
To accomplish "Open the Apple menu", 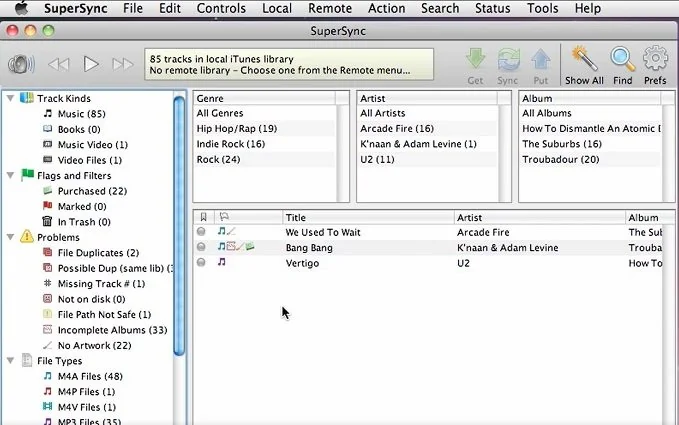I will pyautogui.click(x=21, y=8).
